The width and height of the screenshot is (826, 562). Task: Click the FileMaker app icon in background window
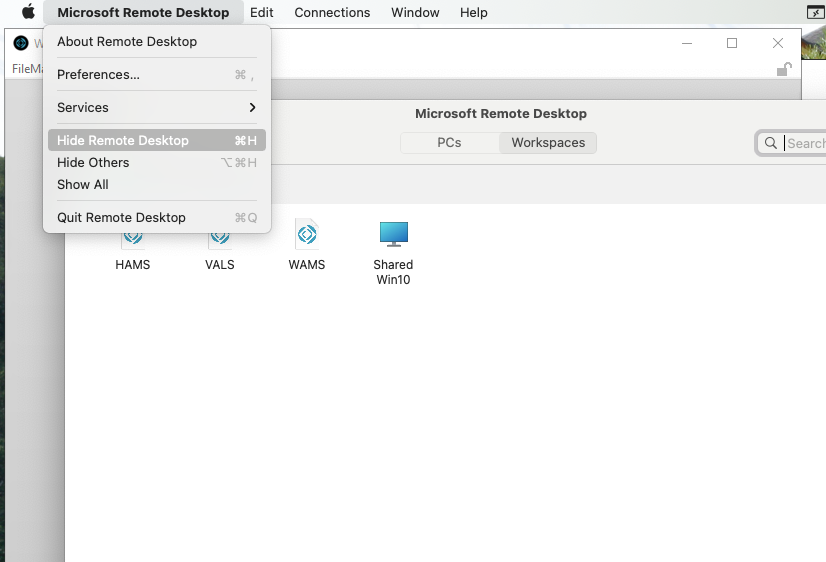[x=21, y=43]
